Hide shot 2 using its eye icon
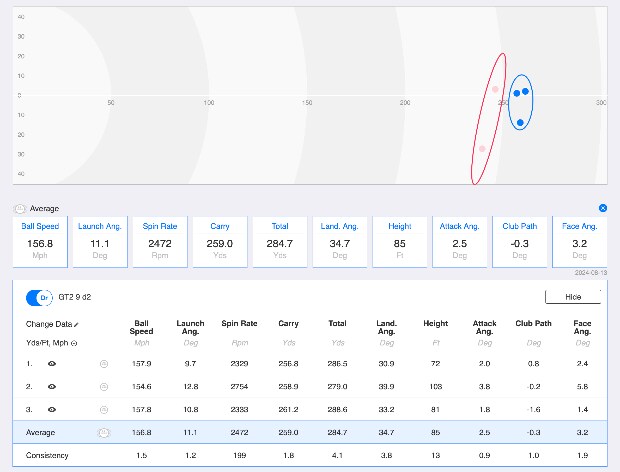The height and width of the screenshot is (472, 620). pyautogui.click(x=51, y=386)
